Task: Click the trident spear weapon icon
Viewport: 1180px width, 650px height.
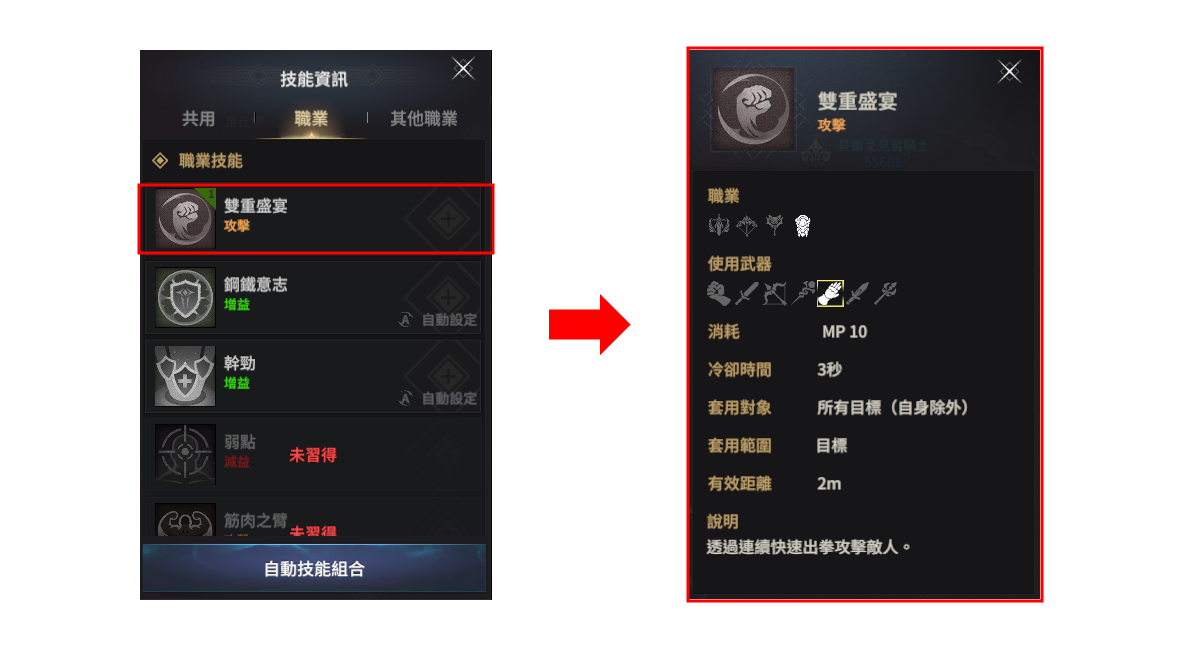Action: 886,293
